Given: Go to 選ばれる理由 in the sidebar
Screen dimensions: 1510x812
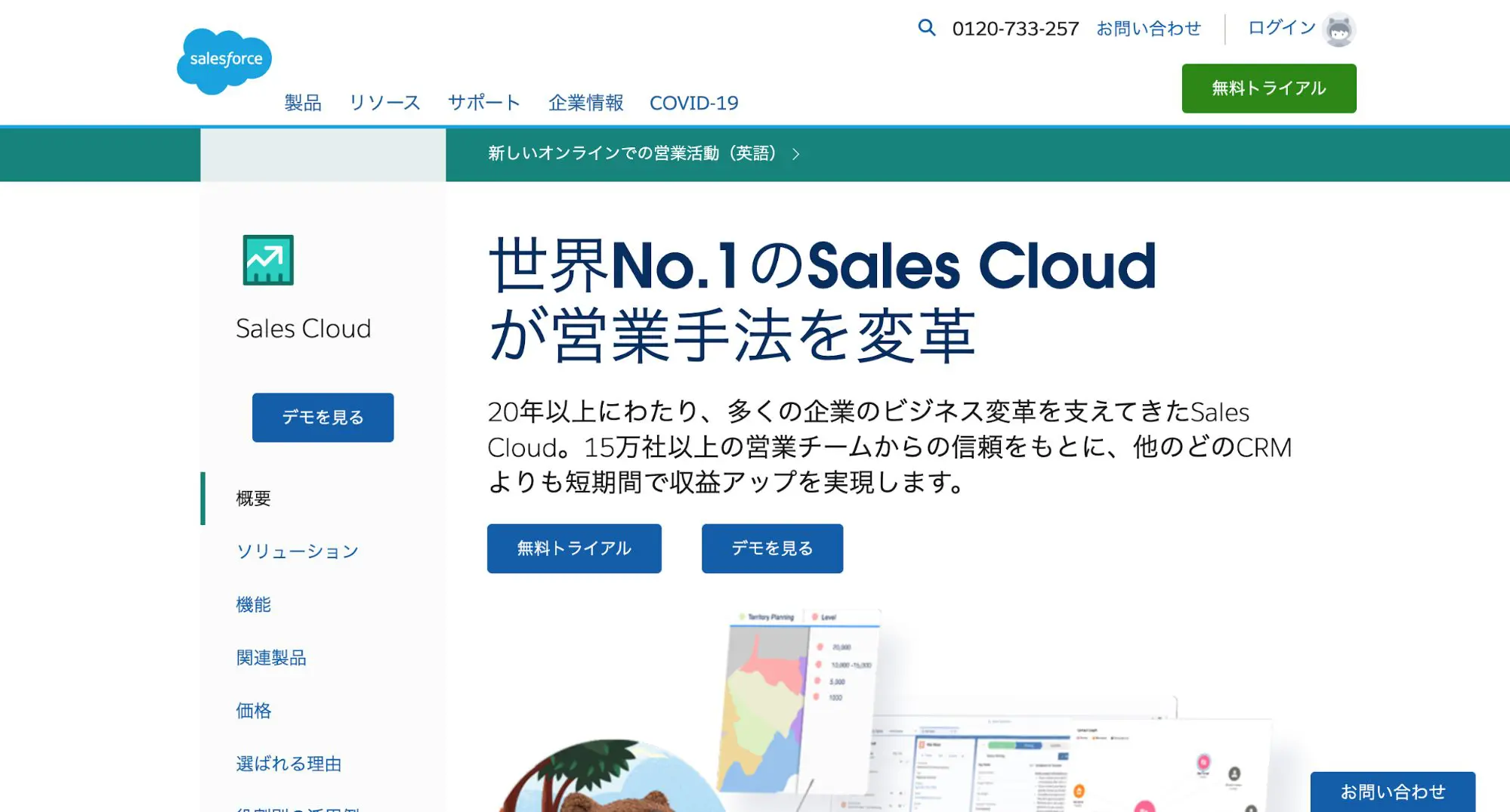Looking at the screenshot, I should [x=289, y=764].
